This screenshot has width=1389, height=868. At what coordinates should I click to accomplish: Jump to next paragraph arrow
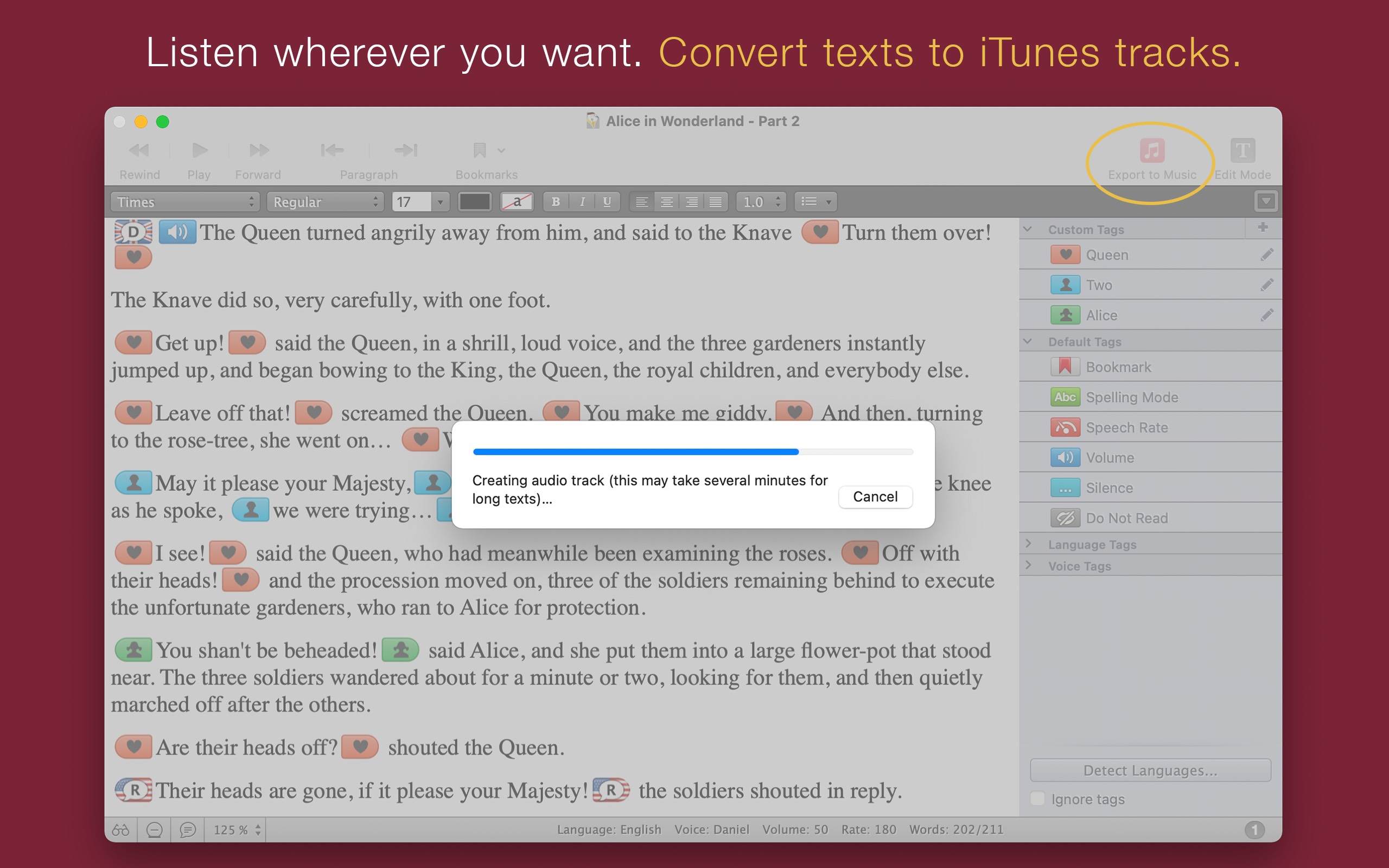point(406,150)
